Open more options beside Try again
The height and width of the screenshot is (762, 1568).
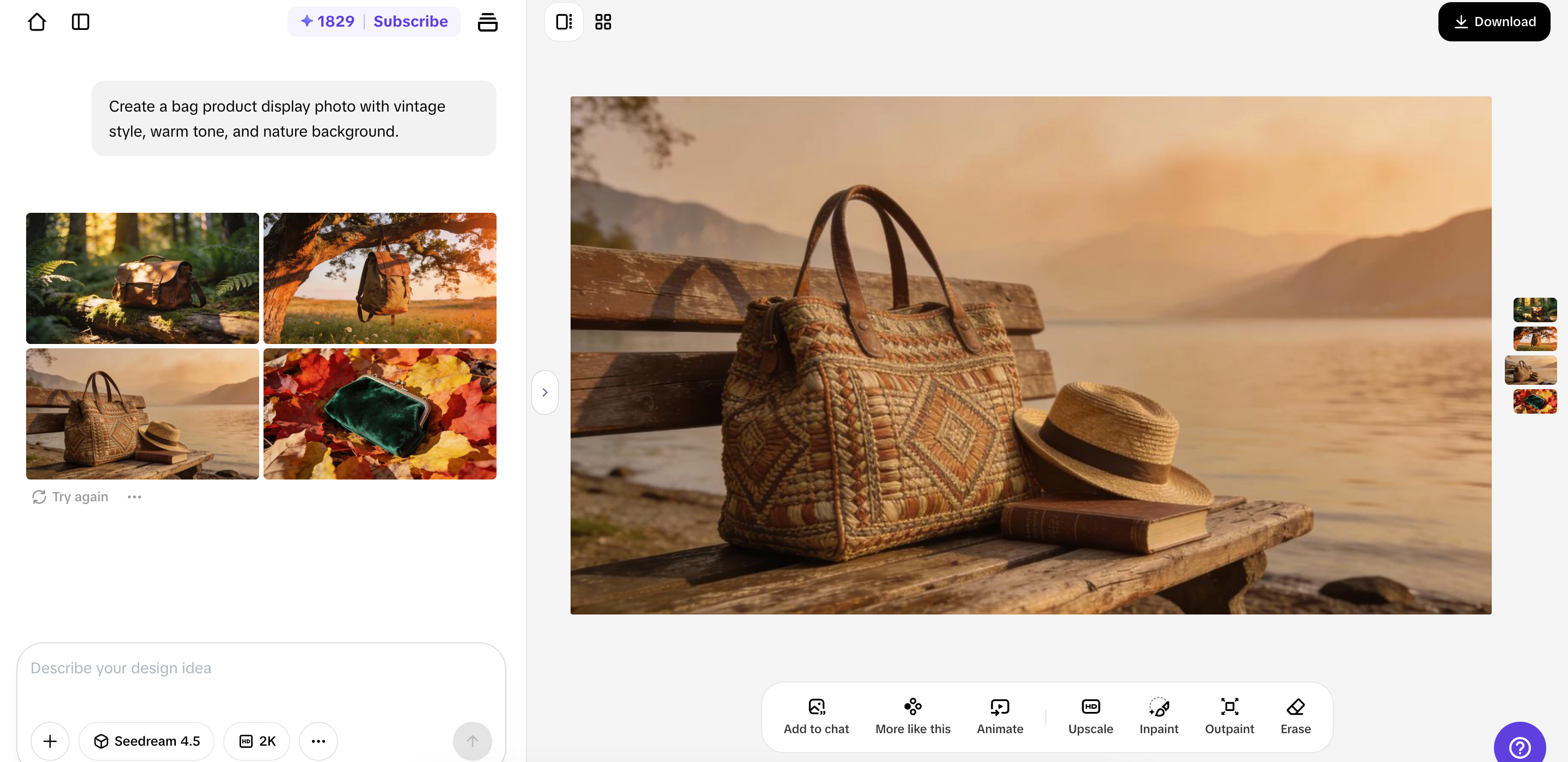pos(134,496)
